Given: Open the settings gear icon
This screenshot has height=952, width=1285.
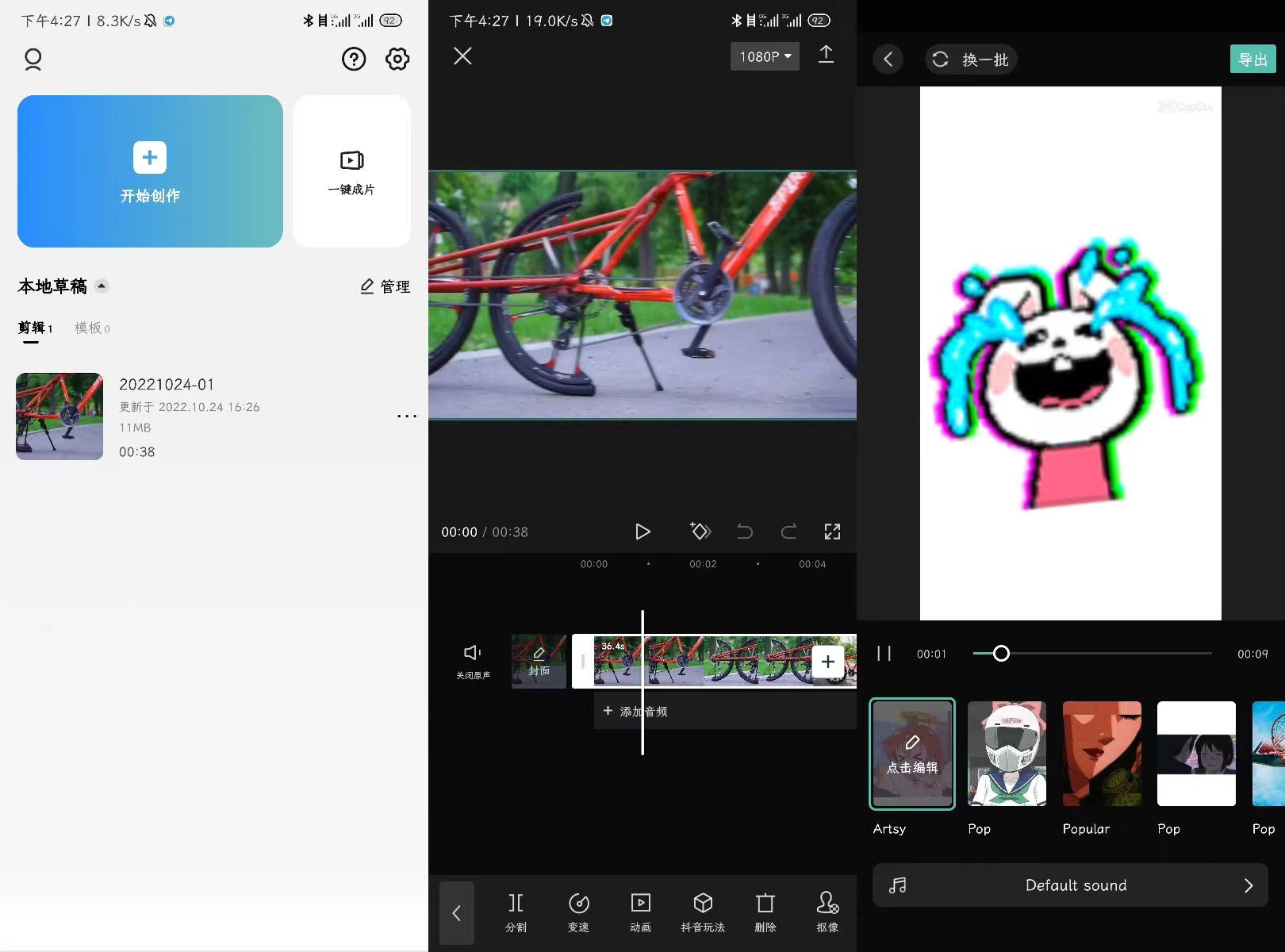Looking at the screenshot, I should pyautogui.click(x=397, y=59).
